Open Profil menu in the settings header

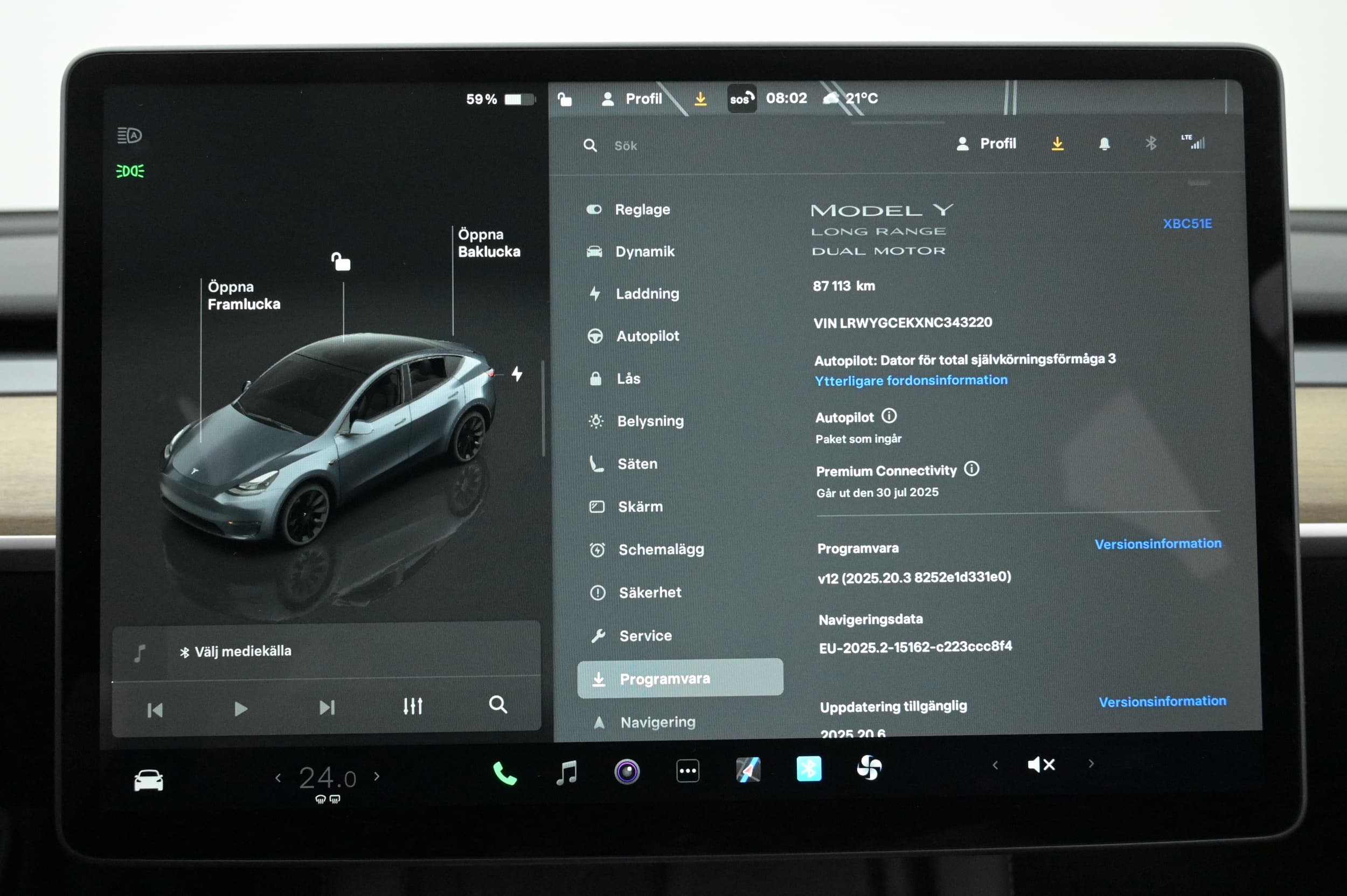(x=987, y=143)
